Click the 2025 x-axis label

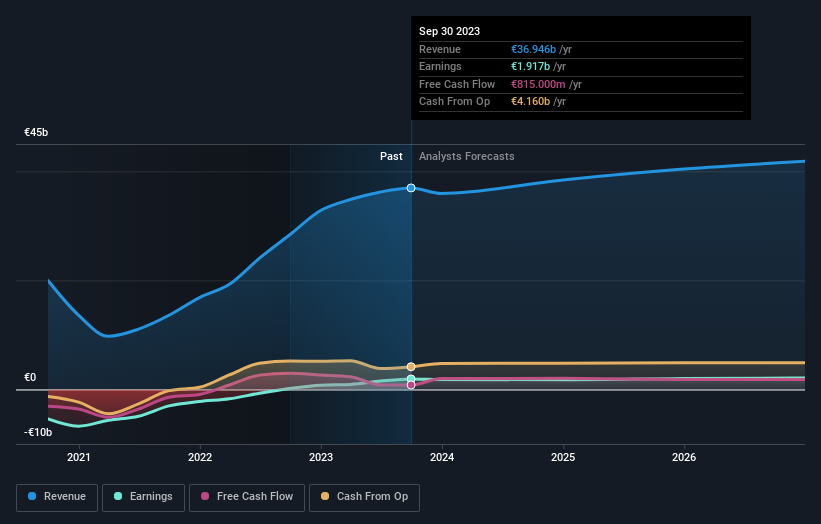click(x=563, y=458)
